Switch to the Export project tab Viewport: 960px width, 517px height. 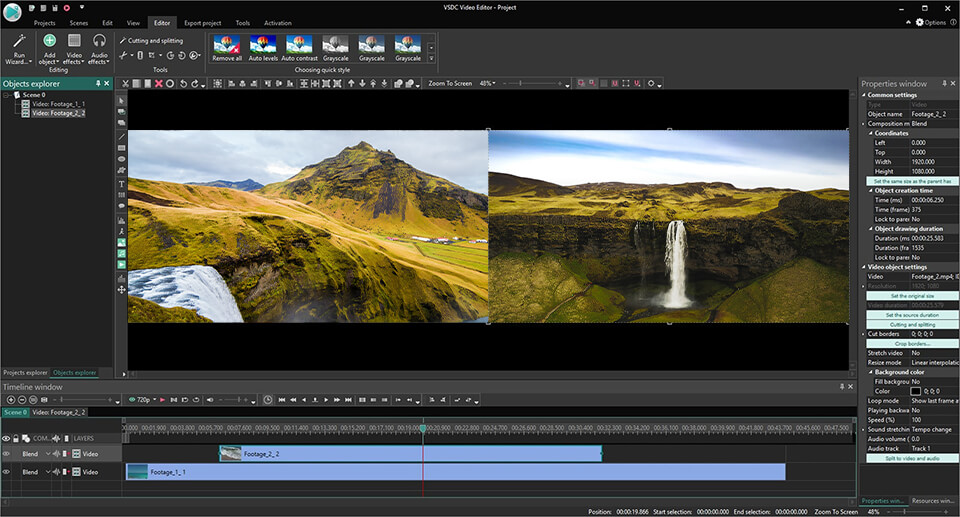(x=202, y=22)
